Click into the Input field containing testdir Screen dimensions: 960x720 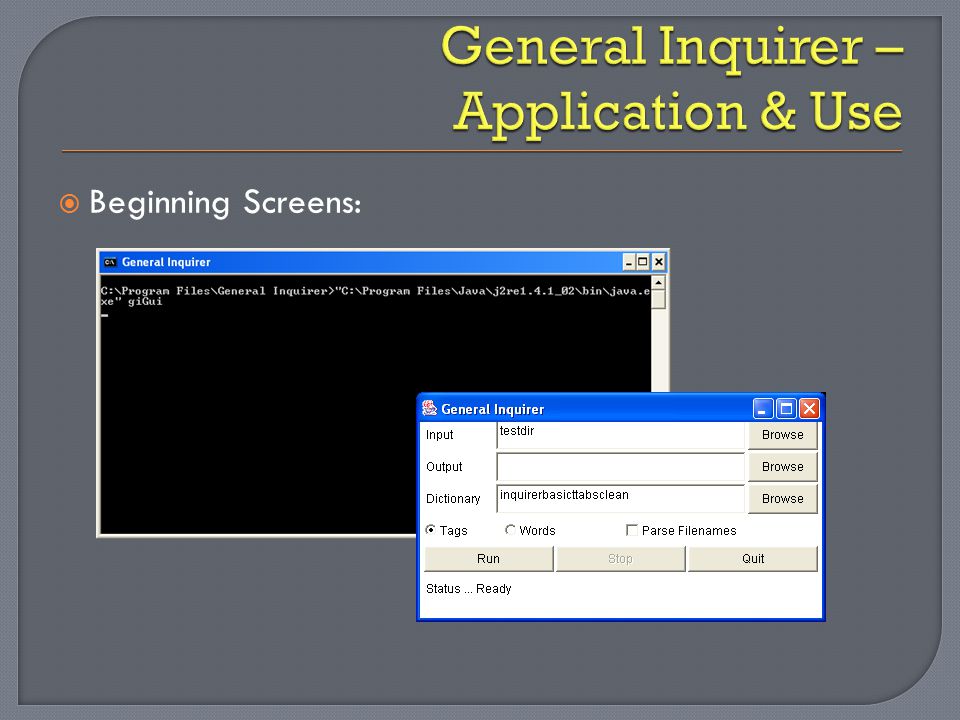(x=621, y=435)
